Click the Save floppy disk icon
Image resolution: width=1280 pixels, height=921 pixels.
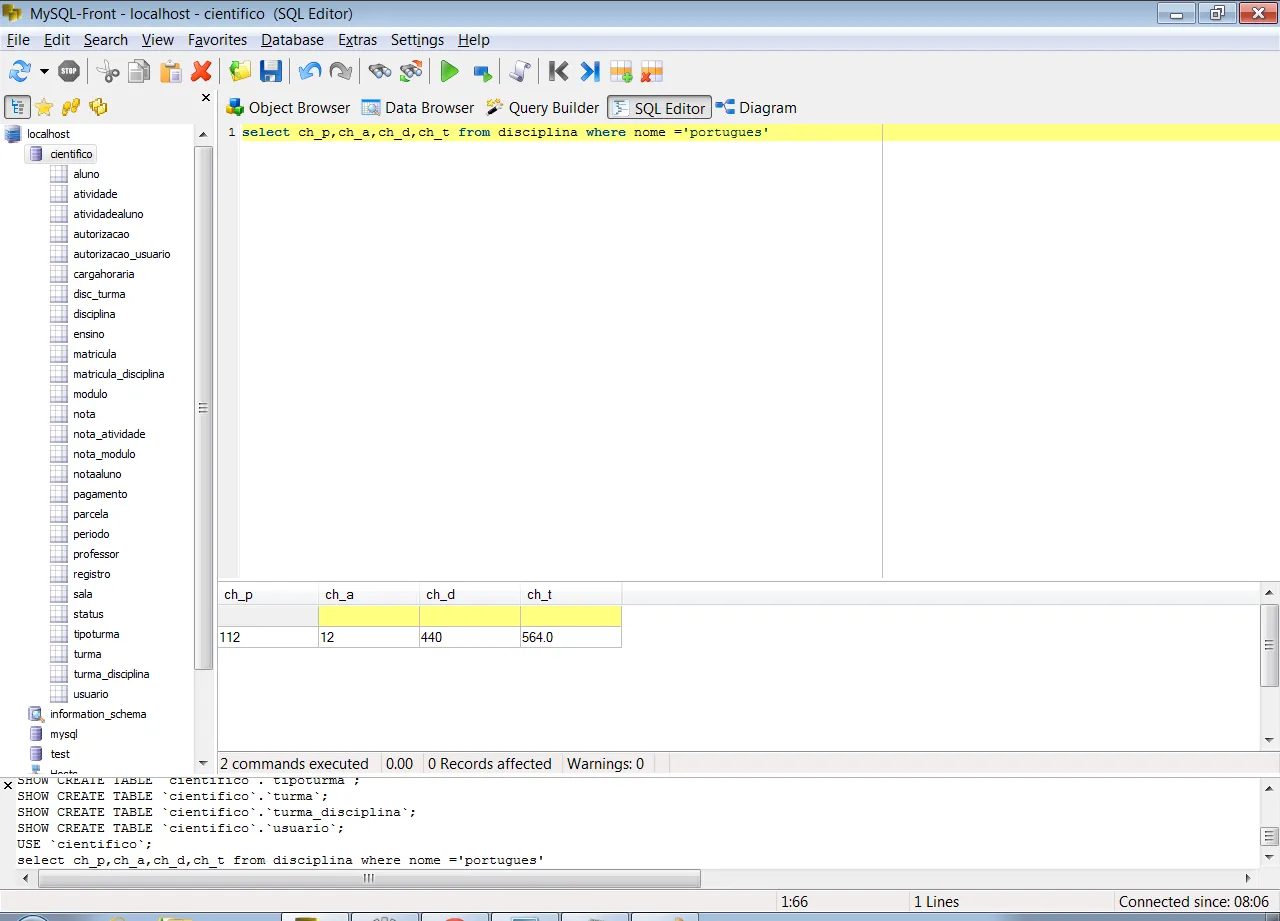point(271,72)
